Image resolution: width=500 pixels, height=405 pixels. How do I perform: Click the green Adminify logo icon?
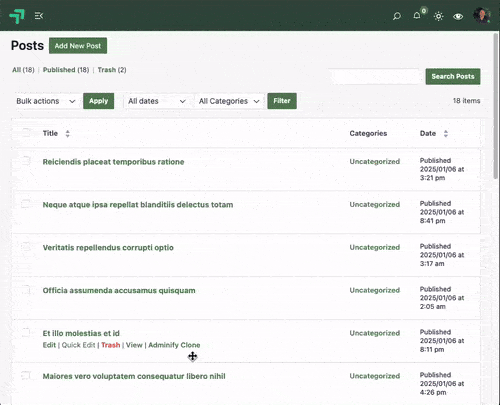pyautogui.click(x=17, y=16)
